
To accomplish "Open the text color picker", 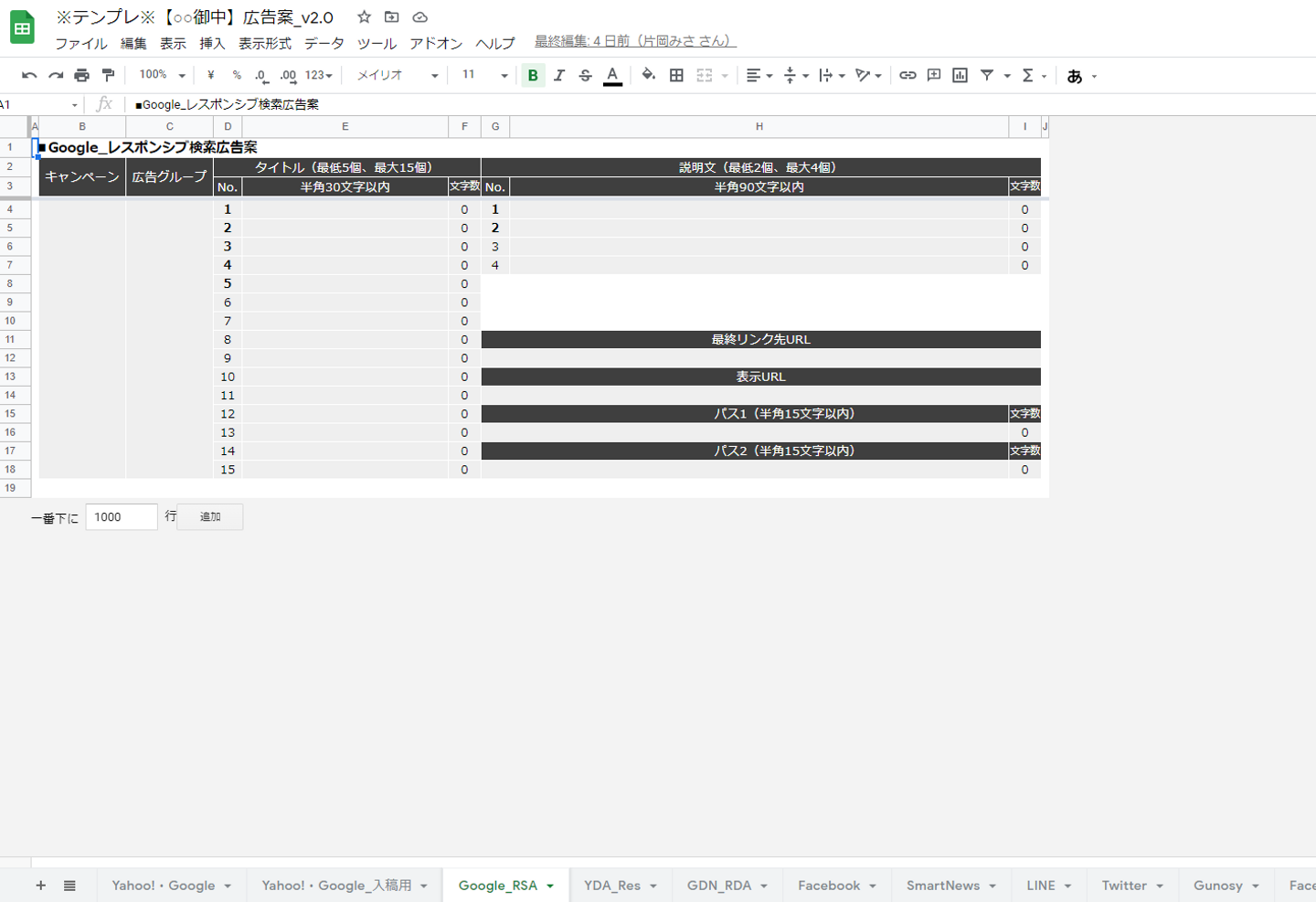I will click(612, 76).
